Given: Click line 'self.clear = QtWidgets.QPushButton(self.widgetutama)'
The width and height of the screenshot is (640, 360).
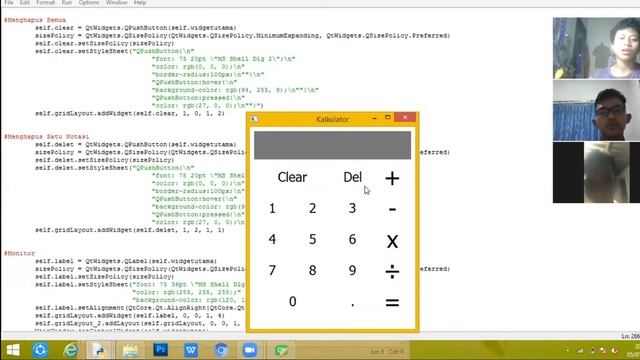Looking at the screenshot, I should pos(136,28).
